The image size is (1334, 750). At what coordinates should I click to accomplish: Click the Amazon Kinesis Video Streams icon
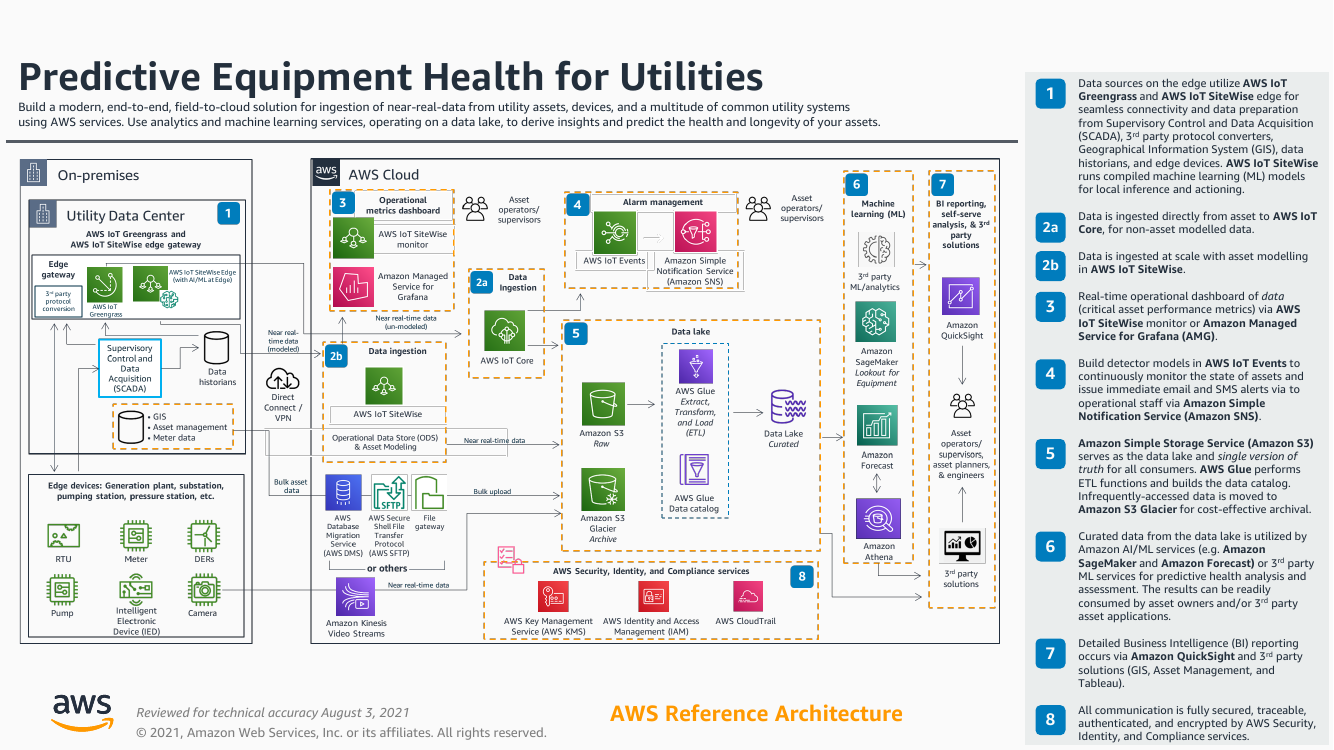(355, 597)
